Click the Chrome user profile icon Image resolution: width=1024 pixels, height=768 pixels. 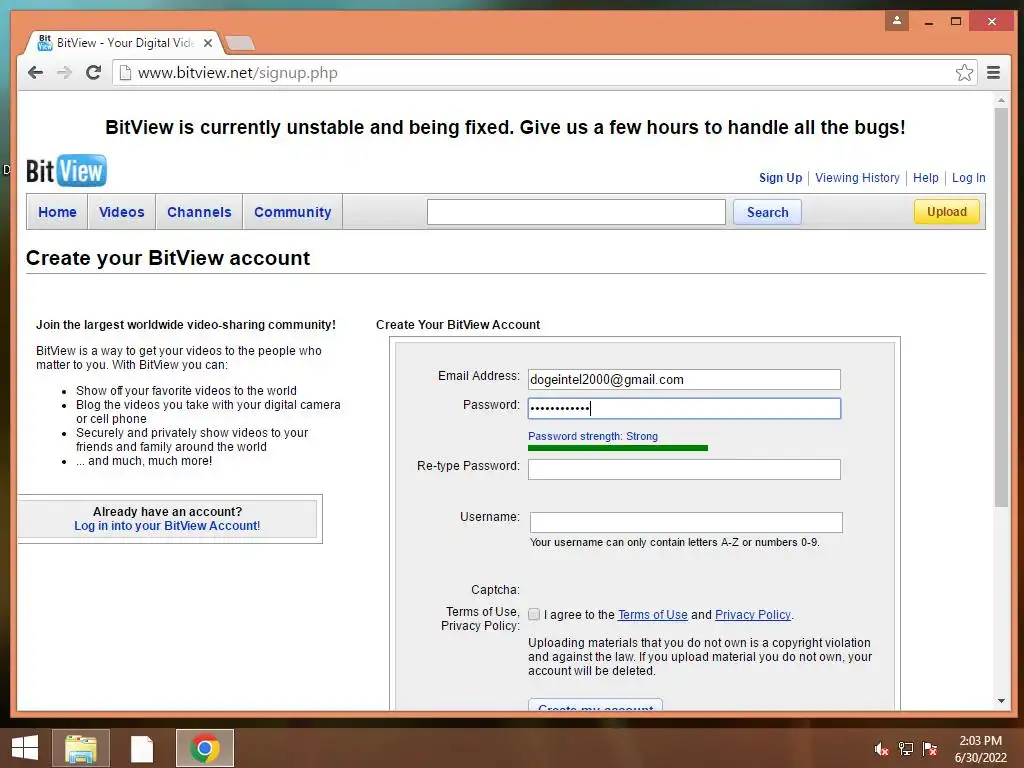pos(897,21)
